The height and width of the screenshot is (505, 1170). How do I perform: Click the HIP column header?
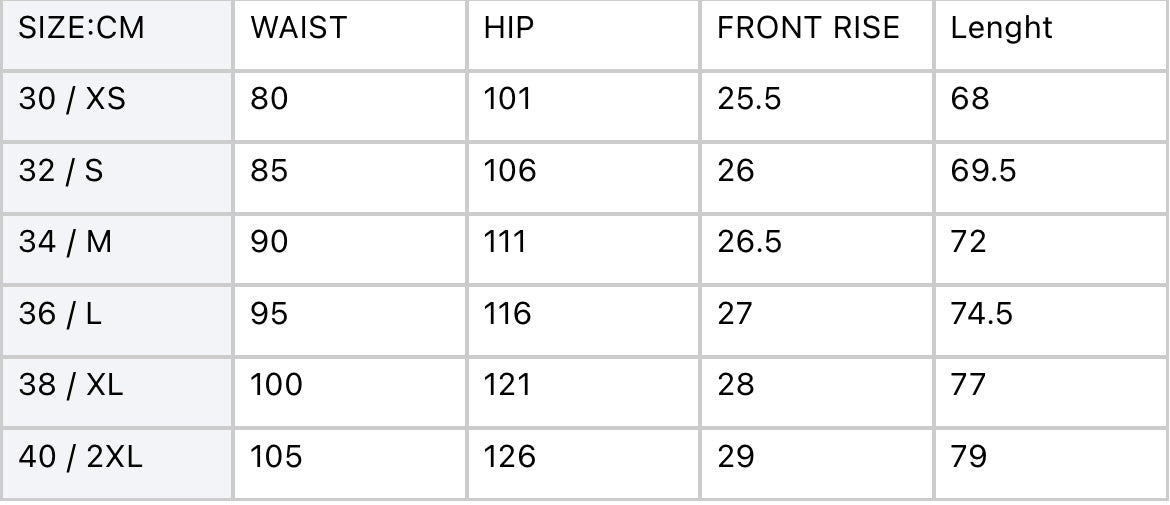point(509,28)
